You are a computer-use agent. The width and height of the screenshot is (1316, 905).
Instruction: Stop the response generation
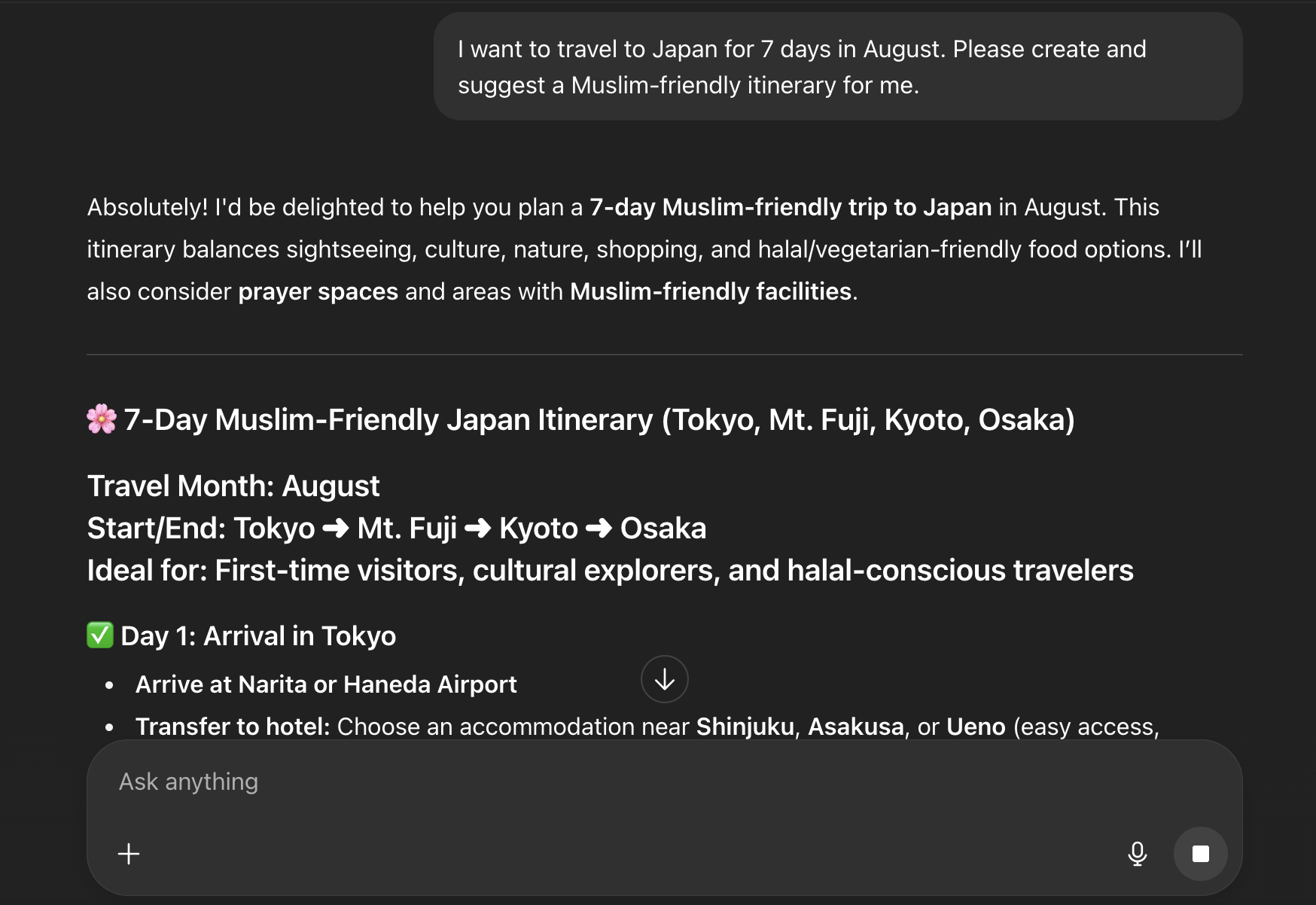(x=1200, y=854)
